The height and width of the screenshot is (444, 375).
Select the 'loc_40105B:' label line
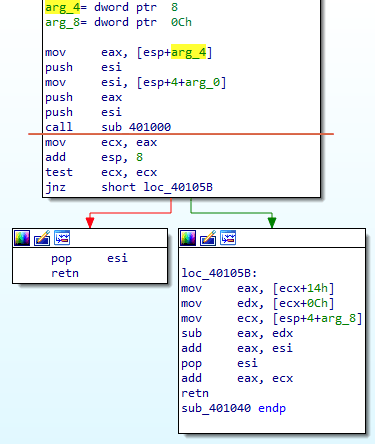pos(219,273)
